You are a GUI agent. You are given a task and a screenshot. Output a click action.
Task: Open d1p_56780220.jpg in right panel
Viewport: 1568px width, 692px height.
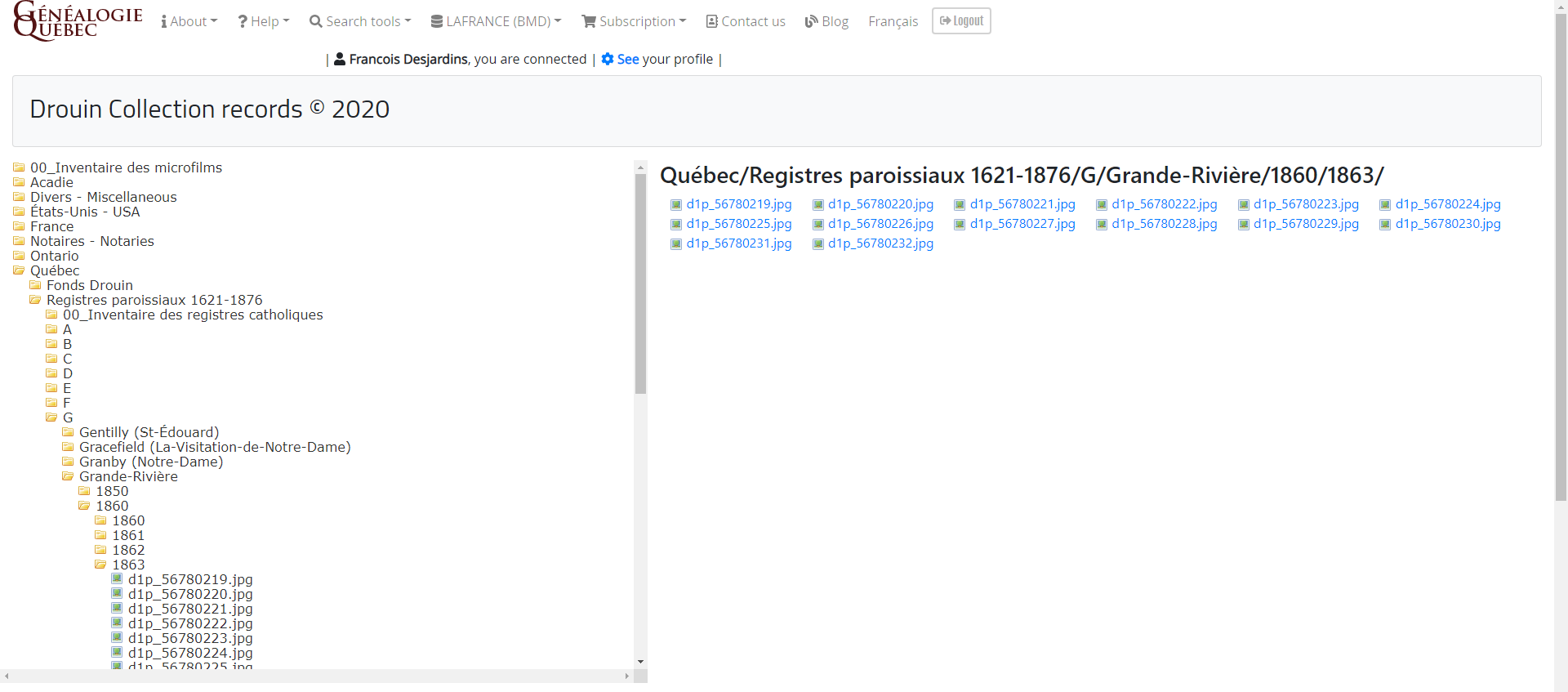tap(880, 204)
